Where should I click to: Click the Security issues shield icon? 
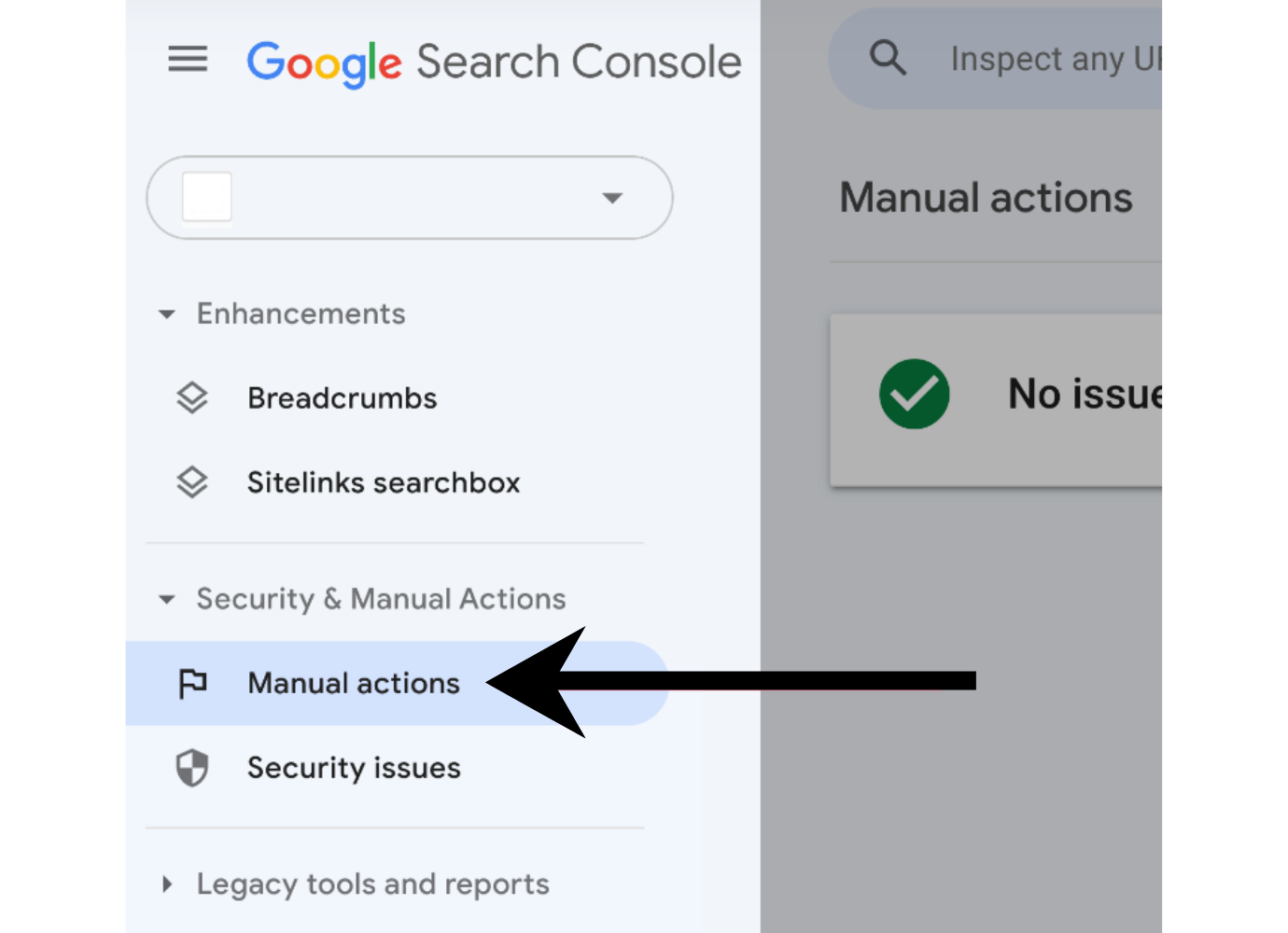(x=192, y=768)
